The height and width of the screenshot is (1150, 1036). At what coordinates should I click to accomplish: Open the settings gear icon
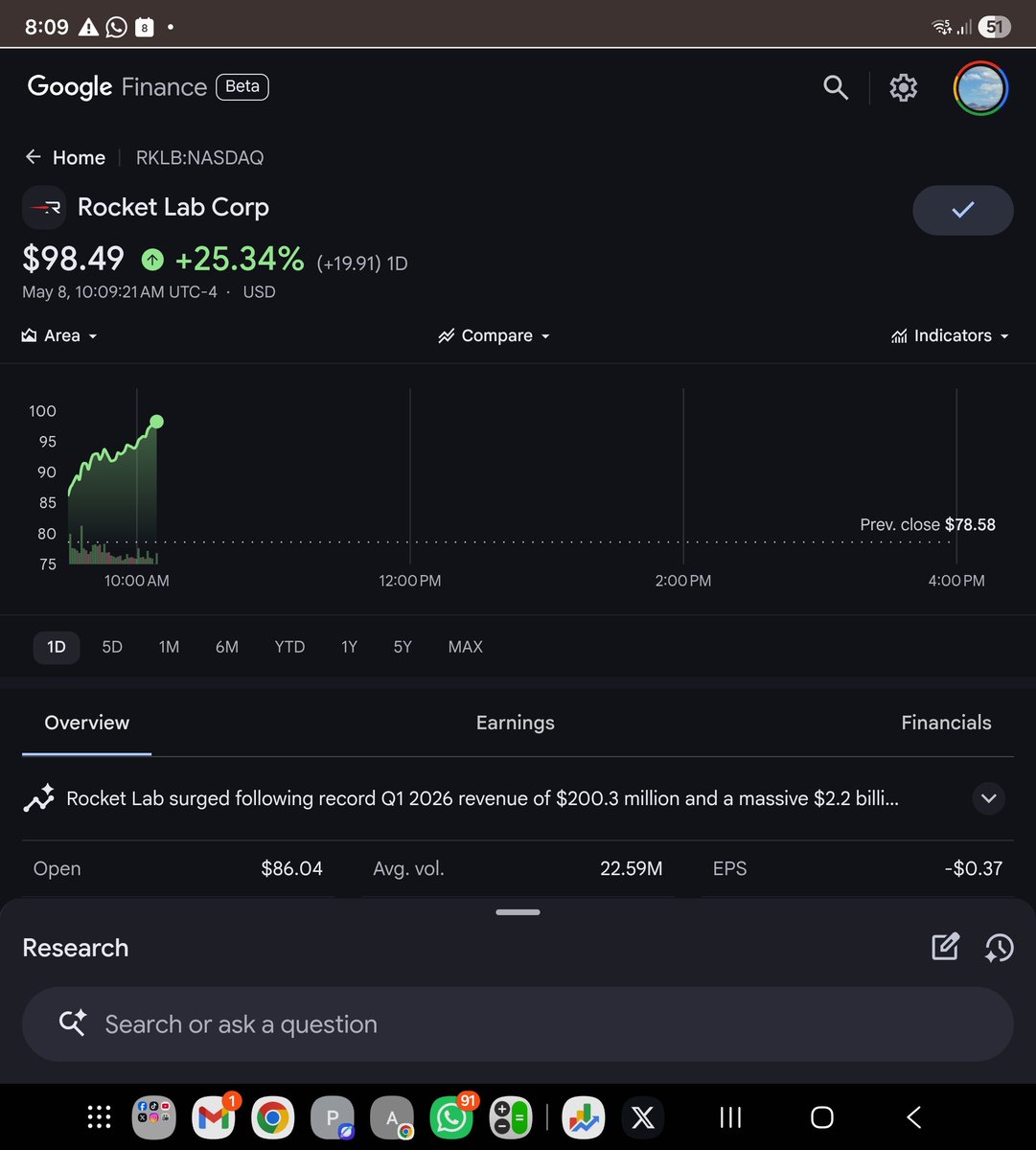click(903, 88)
